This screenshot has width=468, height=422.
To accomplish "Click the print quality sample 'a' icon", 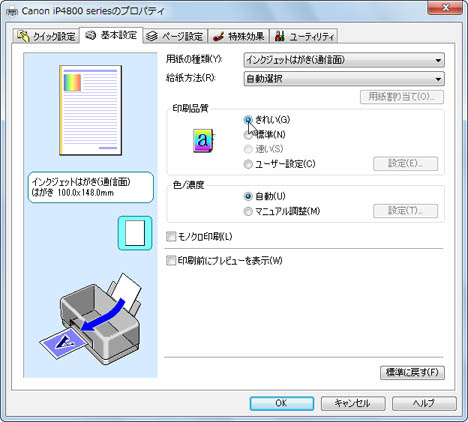I will pos(203,141).
